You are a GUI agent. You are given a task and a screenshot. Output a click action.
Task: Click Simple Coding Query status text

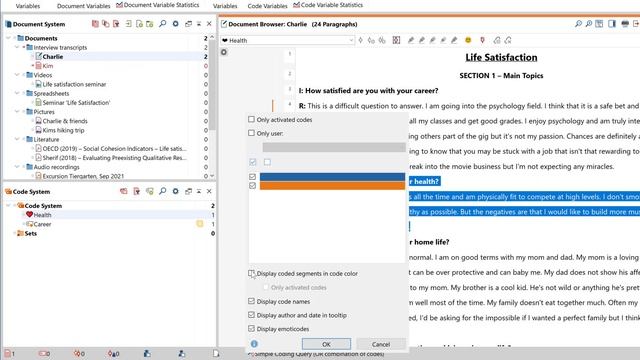pos(318,354)
